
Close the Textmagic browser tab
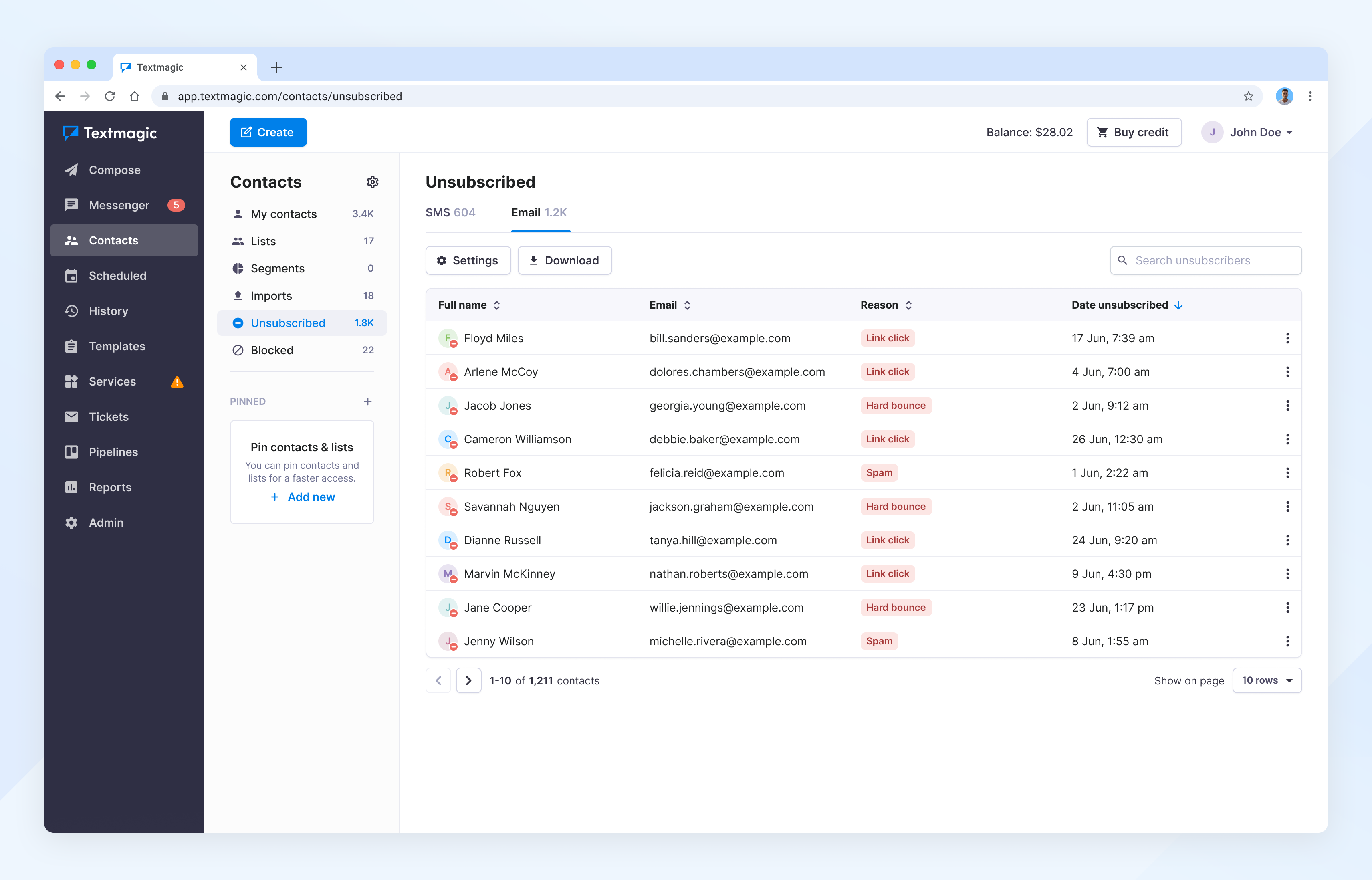[x=244, y=67]
